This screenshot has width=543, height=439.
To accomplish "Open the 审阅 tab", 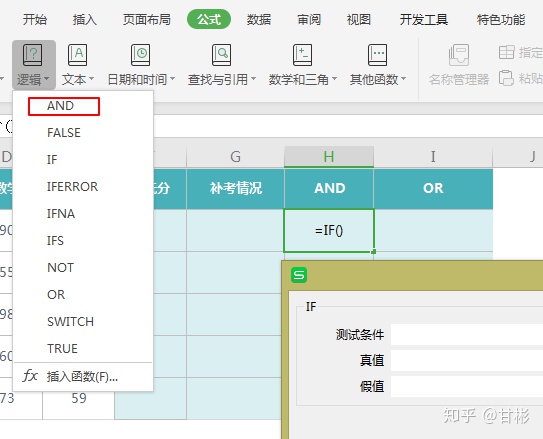I will coord(309,19).
